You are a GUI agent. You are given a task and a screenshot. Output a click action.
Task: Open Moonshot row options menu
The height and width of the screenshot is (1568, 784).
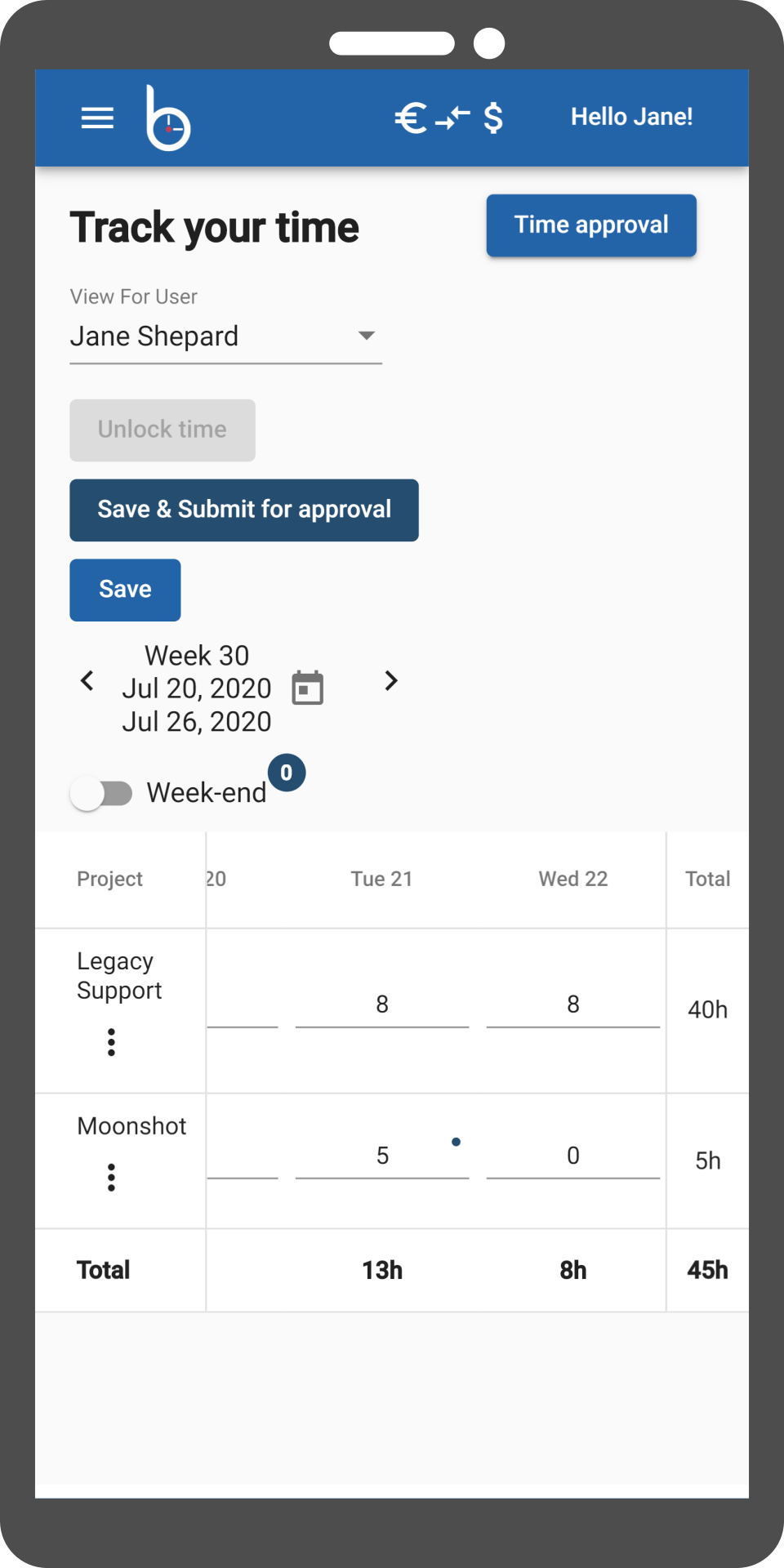[111, 1177]
